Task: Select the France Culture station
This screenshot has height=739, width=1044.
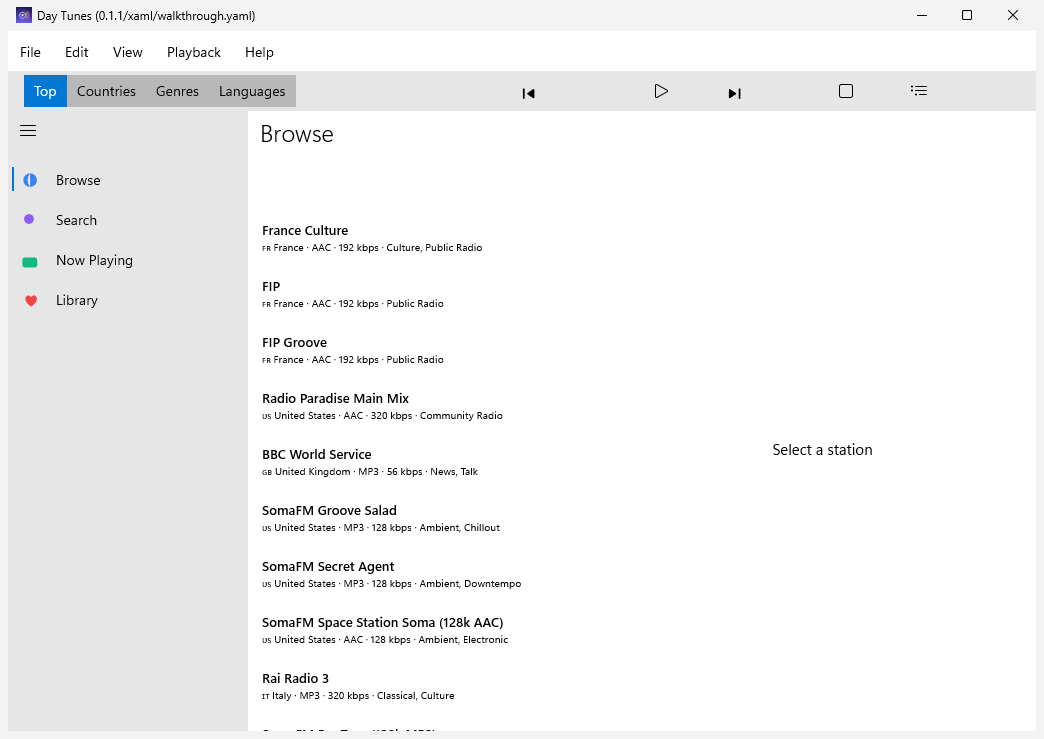Action: [305, 230]
